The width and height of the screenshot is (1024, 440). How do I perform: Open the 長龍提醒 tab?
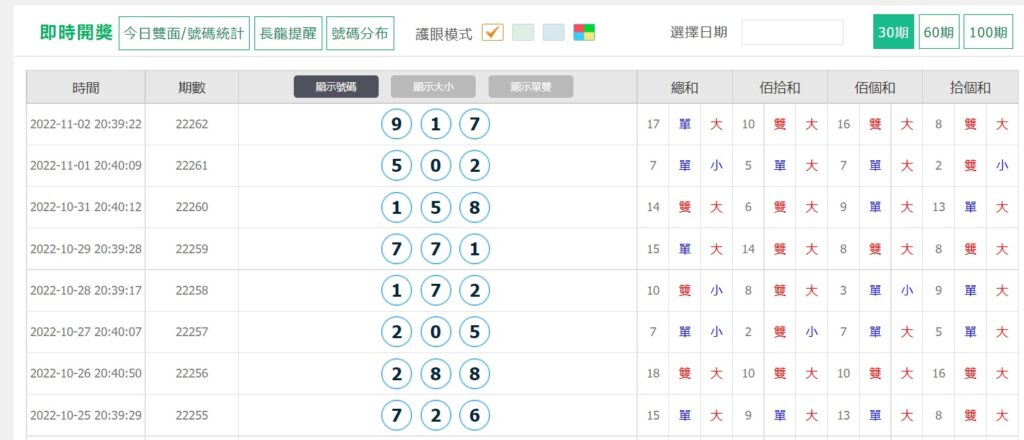tap(287, 32)
